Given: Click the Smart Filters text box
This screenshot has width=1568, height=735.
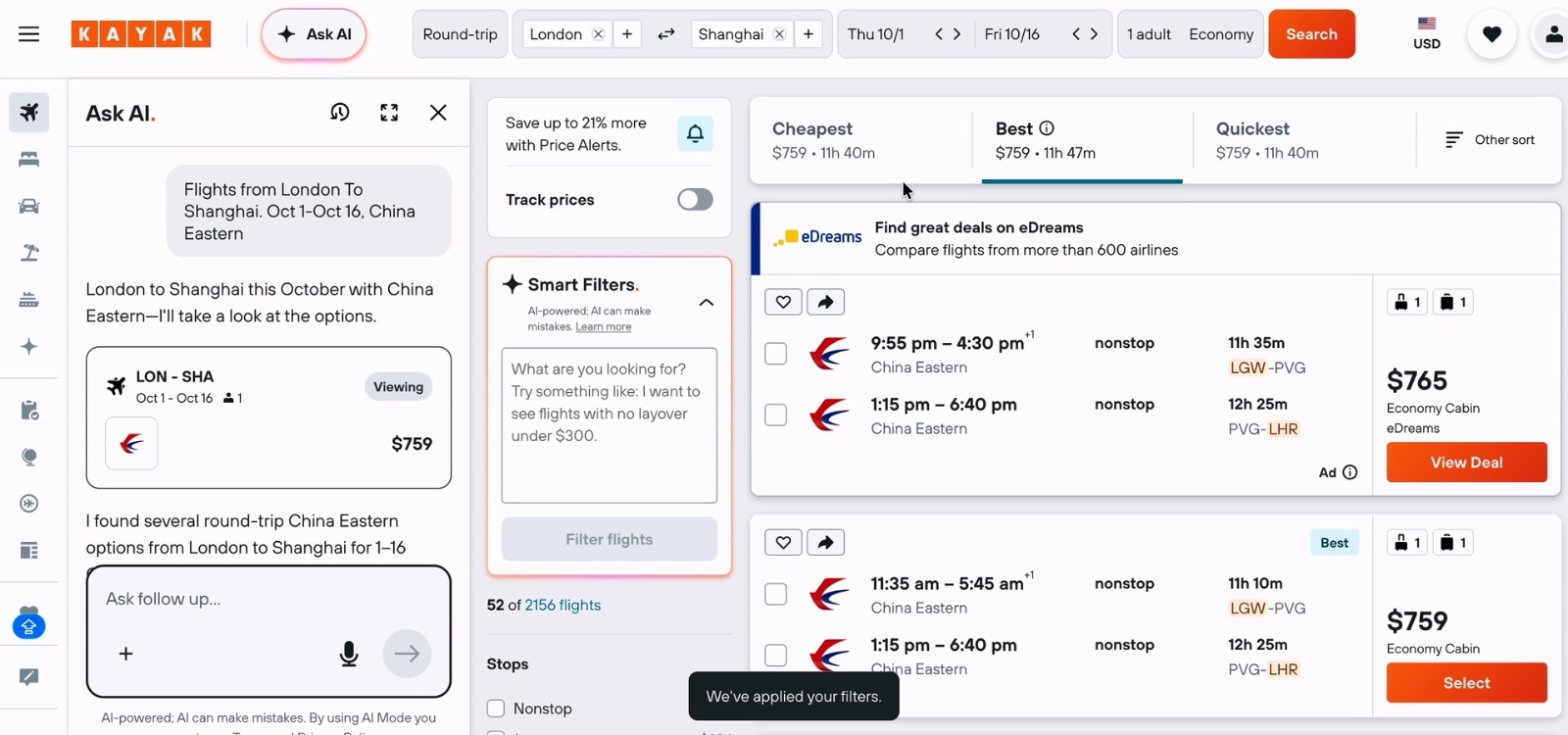Looking at the screenshot, I should (x=610, y=425).
